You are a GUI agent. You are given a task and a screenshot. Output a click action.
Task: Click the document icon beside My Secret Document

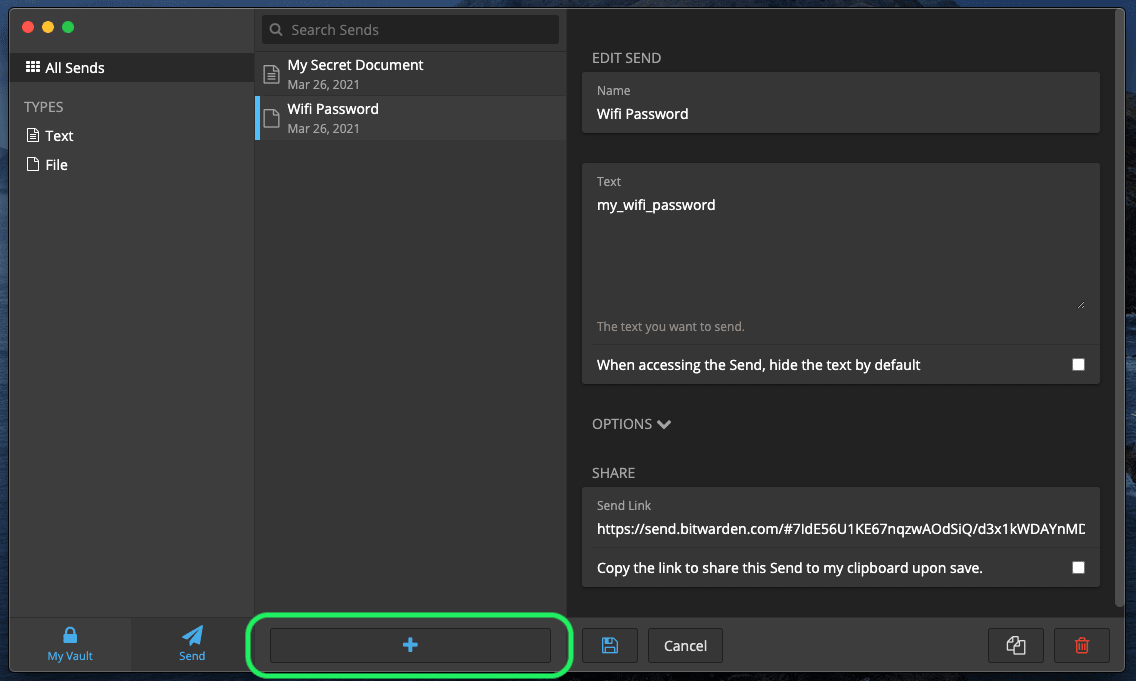(270, 74)
